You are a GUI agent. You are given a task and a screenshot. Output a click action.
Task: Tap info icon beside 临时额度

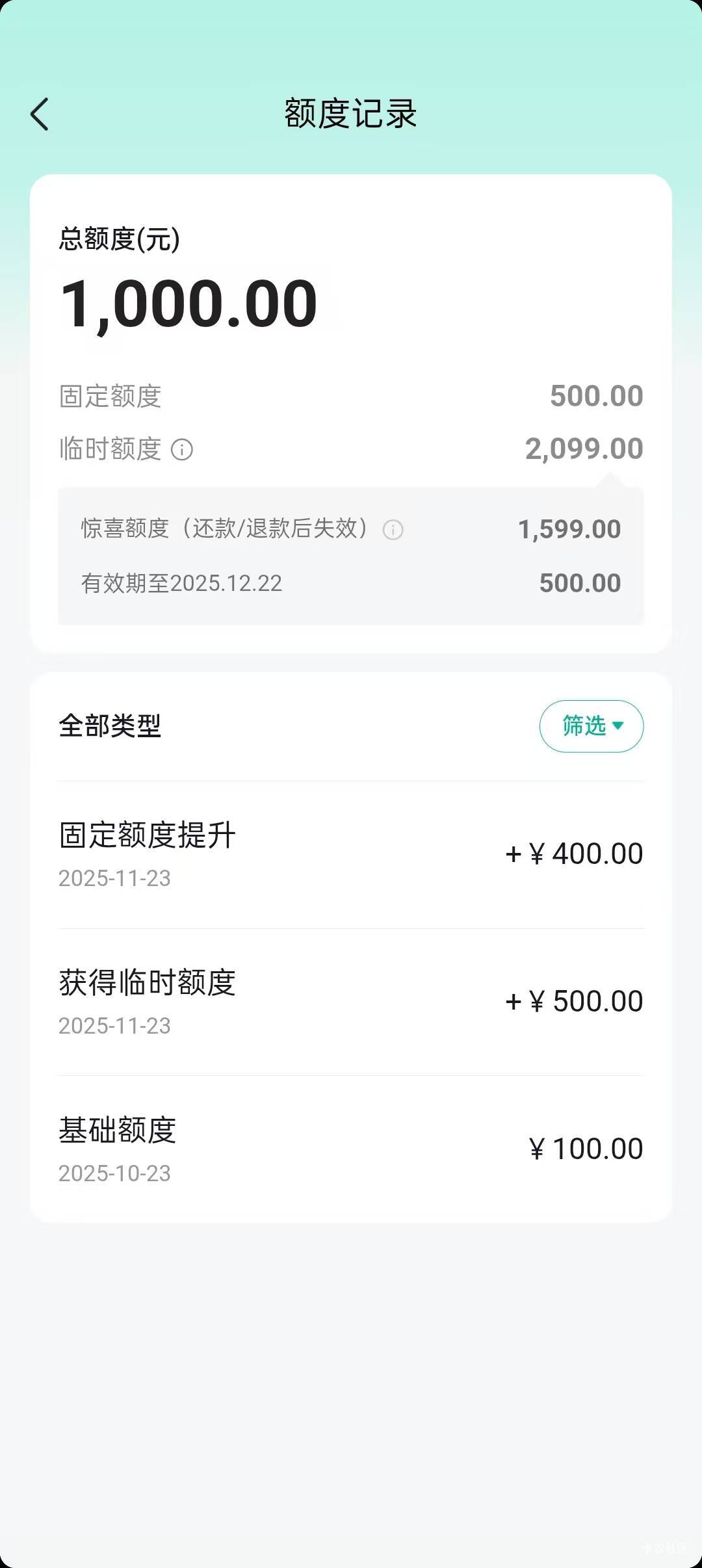[182, 449]
